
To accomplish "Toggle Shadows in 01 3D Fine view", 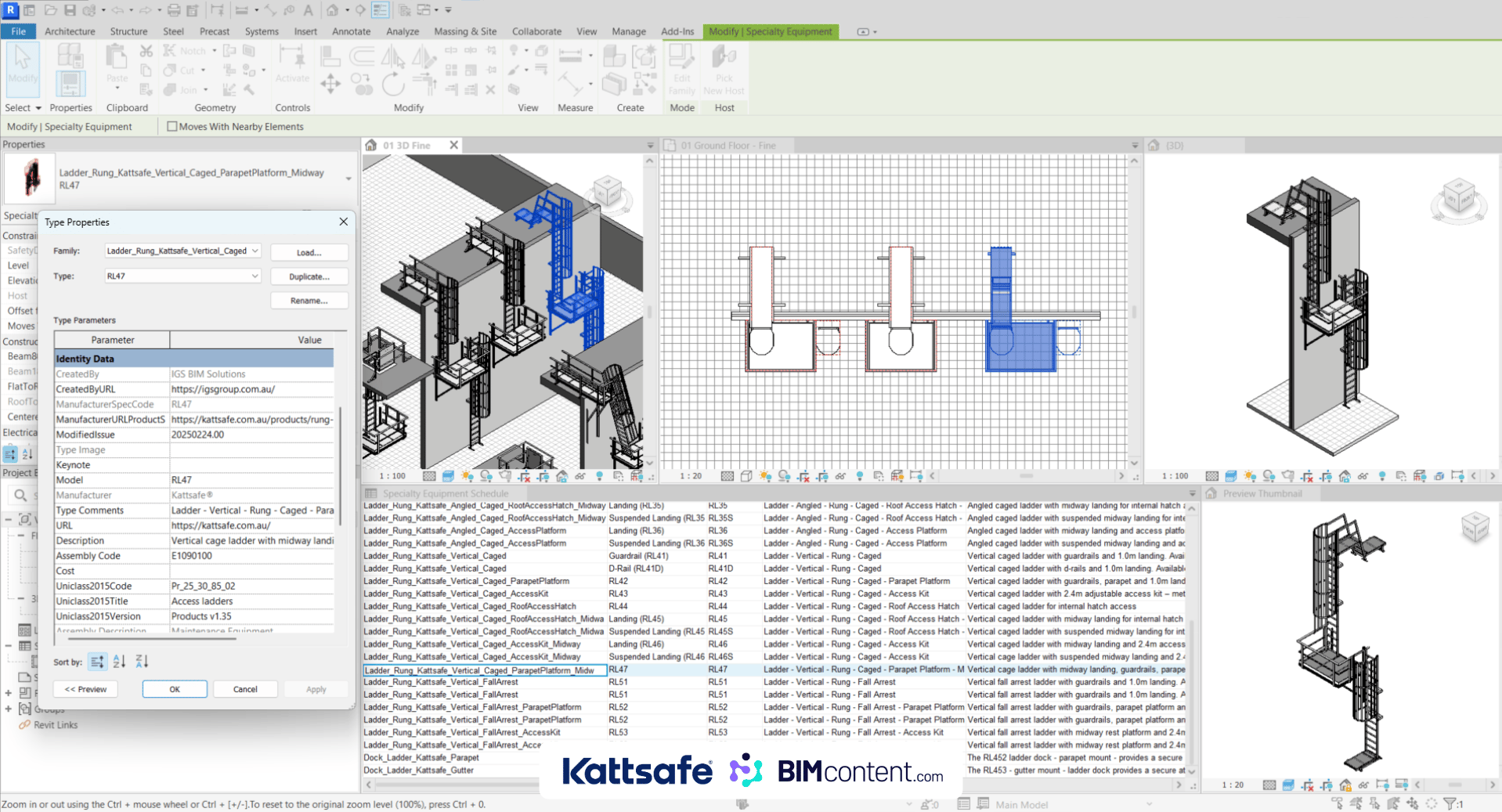I will click(486, 476).
